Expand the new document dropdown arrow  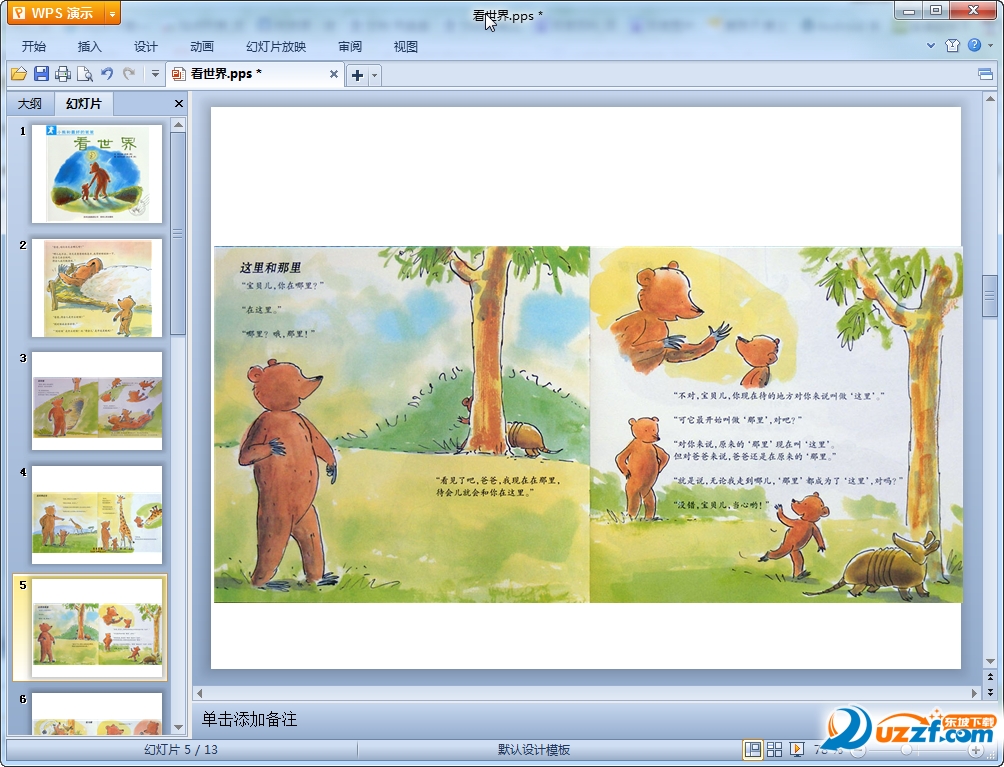point(375,76)
